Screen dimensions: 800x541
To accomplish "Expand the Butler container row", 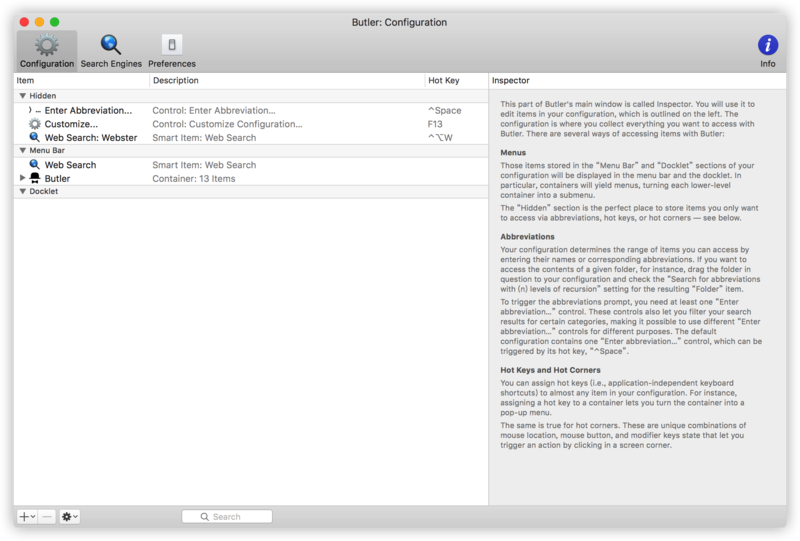I will coord(22,178).
